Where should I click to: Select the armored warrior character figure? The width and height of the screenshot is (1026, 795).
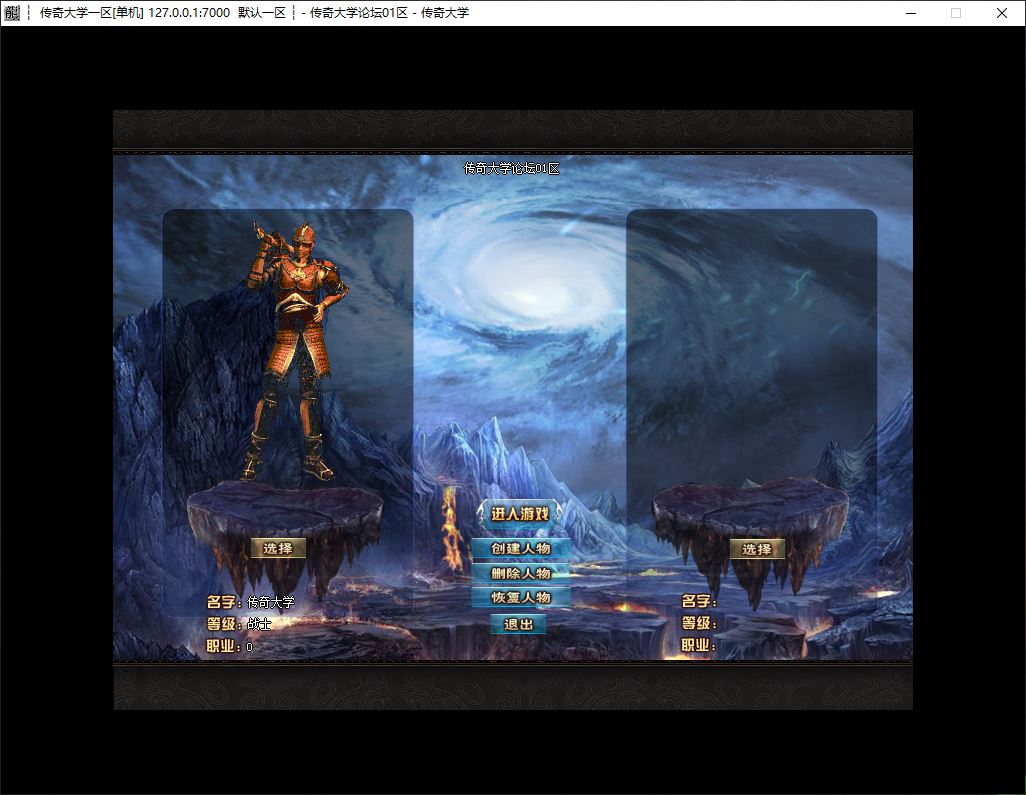pyautogui.click(x=296, y=353)
